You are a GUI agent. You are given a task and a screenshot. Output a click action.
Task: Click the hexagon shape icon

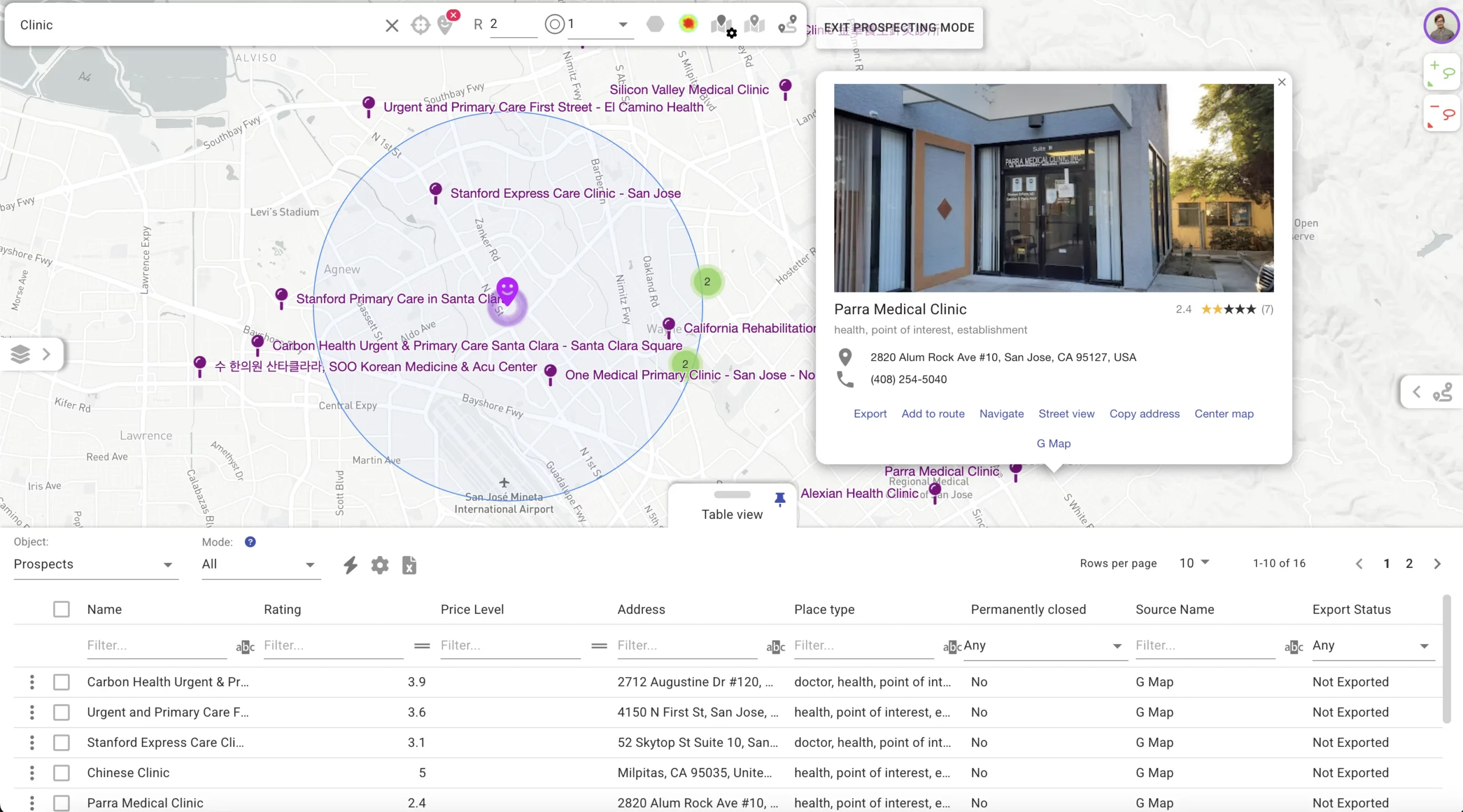[655, 24]
